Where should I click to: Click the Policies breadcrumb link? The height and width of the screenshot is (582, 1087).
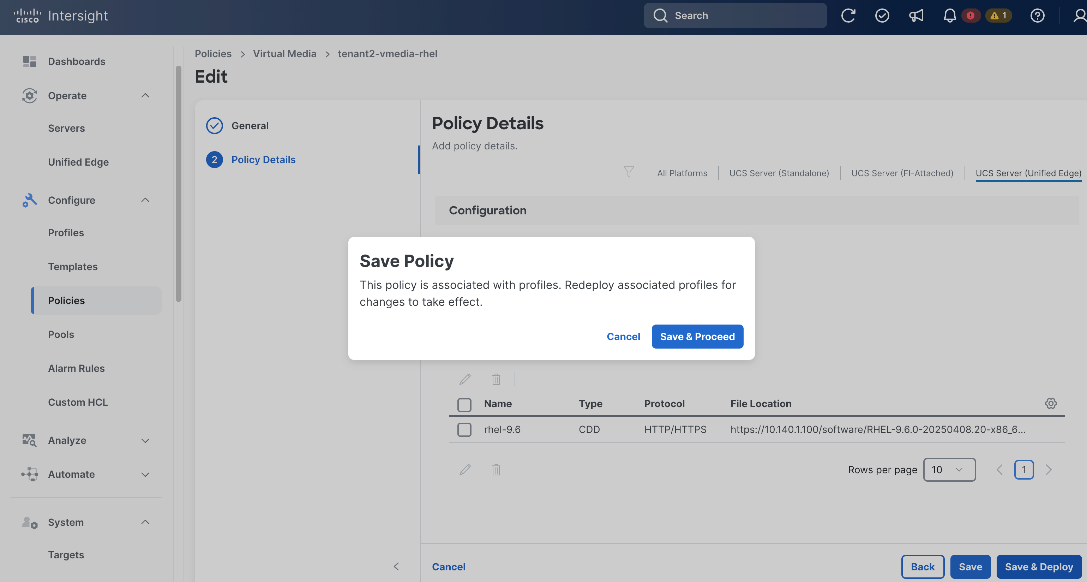[213, 53]
